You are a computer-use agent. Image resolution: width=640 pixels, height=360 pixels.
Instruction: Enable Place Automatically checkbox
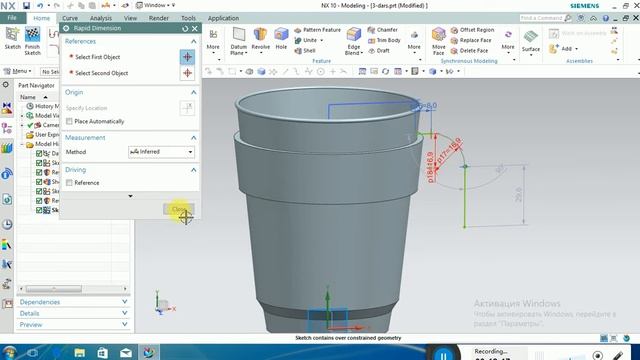tap(69, 121)
